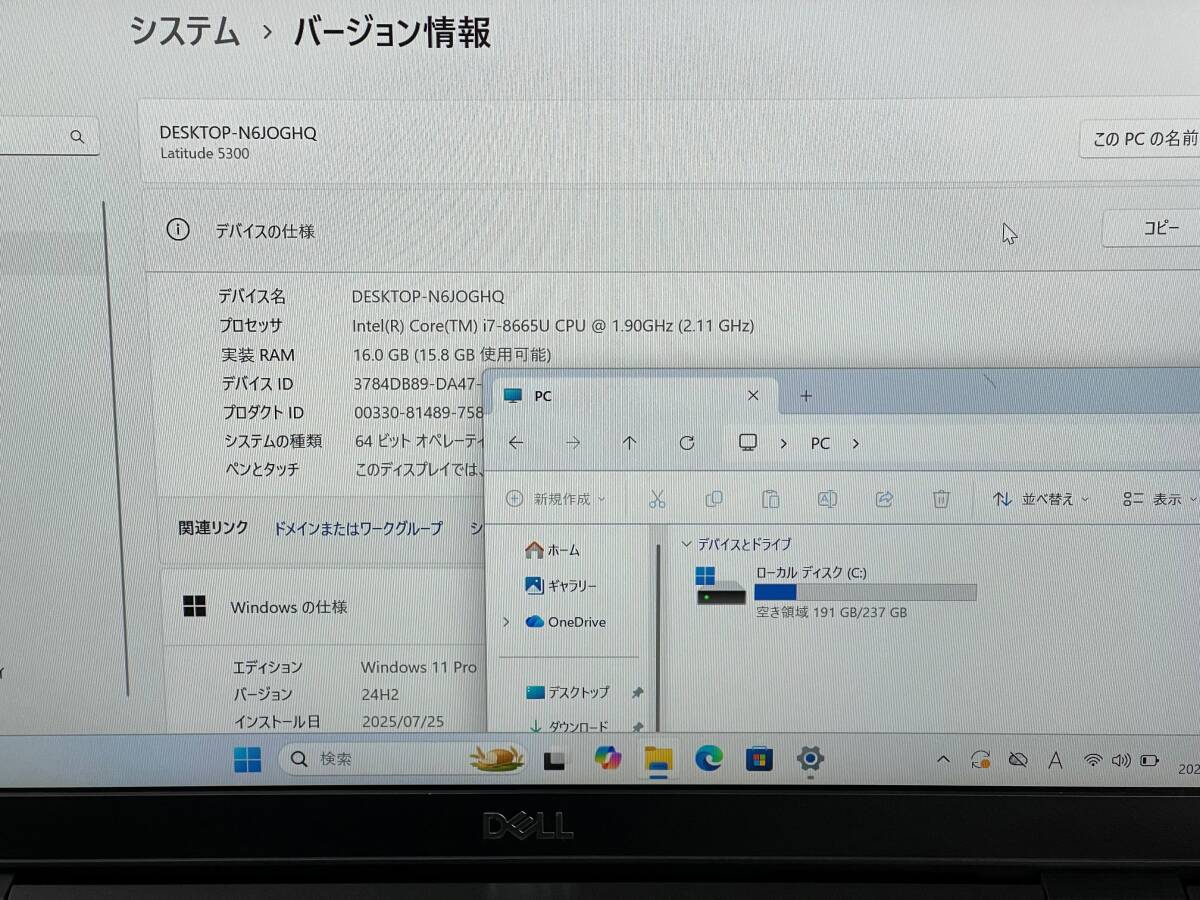Image resolution: width=1200 pixels, height=900 pixels.
Task: Click the Paste icon in Explorer toolbar
Action: [770, 498]
